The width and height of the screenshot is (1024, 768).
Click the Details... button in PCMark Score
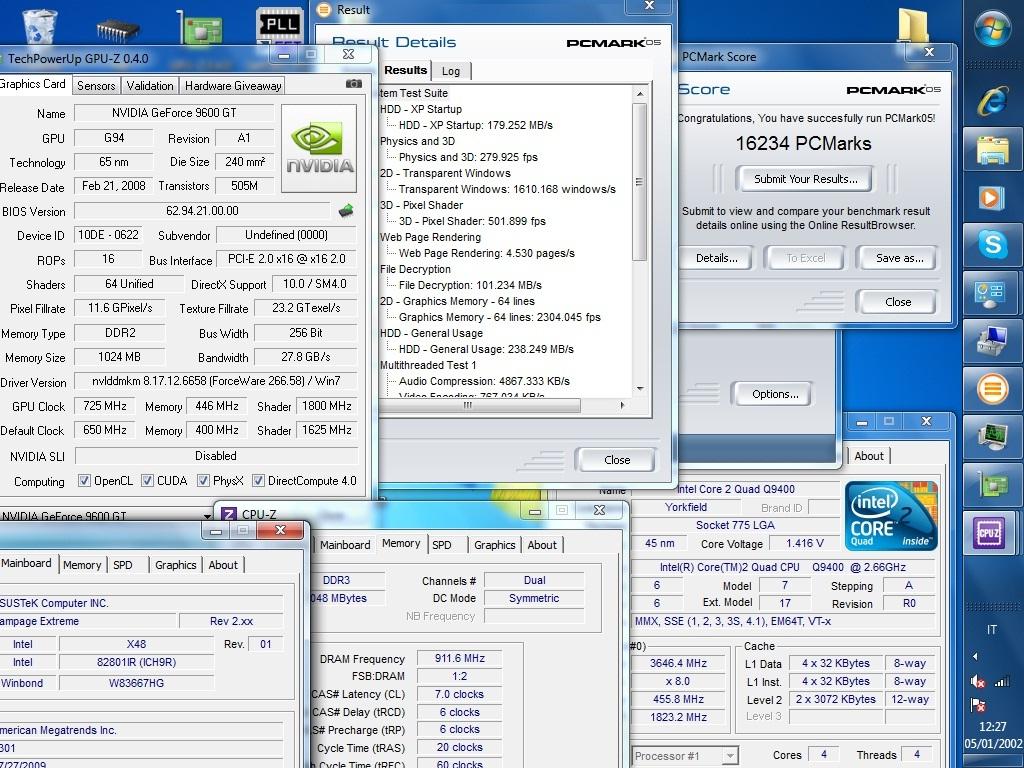tap(716, 258)
